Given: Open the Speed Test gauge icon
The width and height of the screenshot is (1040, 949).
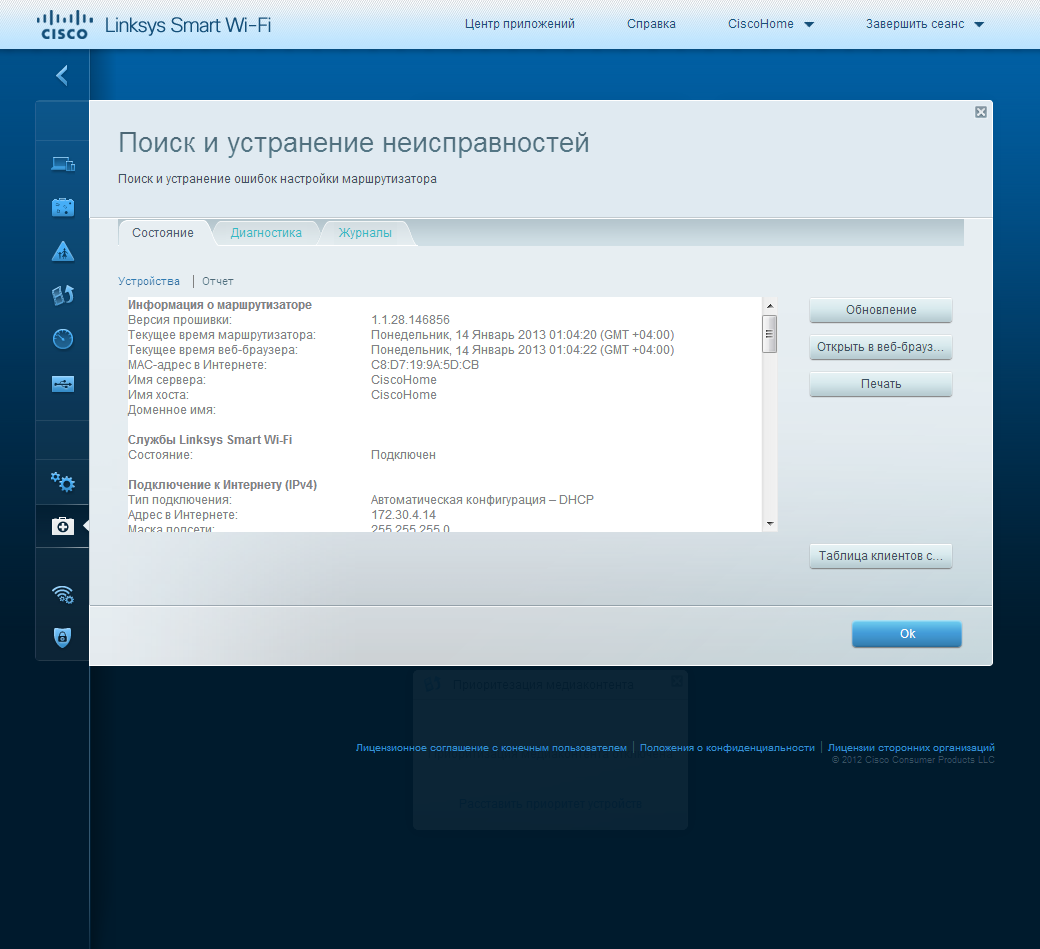Looking at the screenshot, I should click(x=63, y=339).
